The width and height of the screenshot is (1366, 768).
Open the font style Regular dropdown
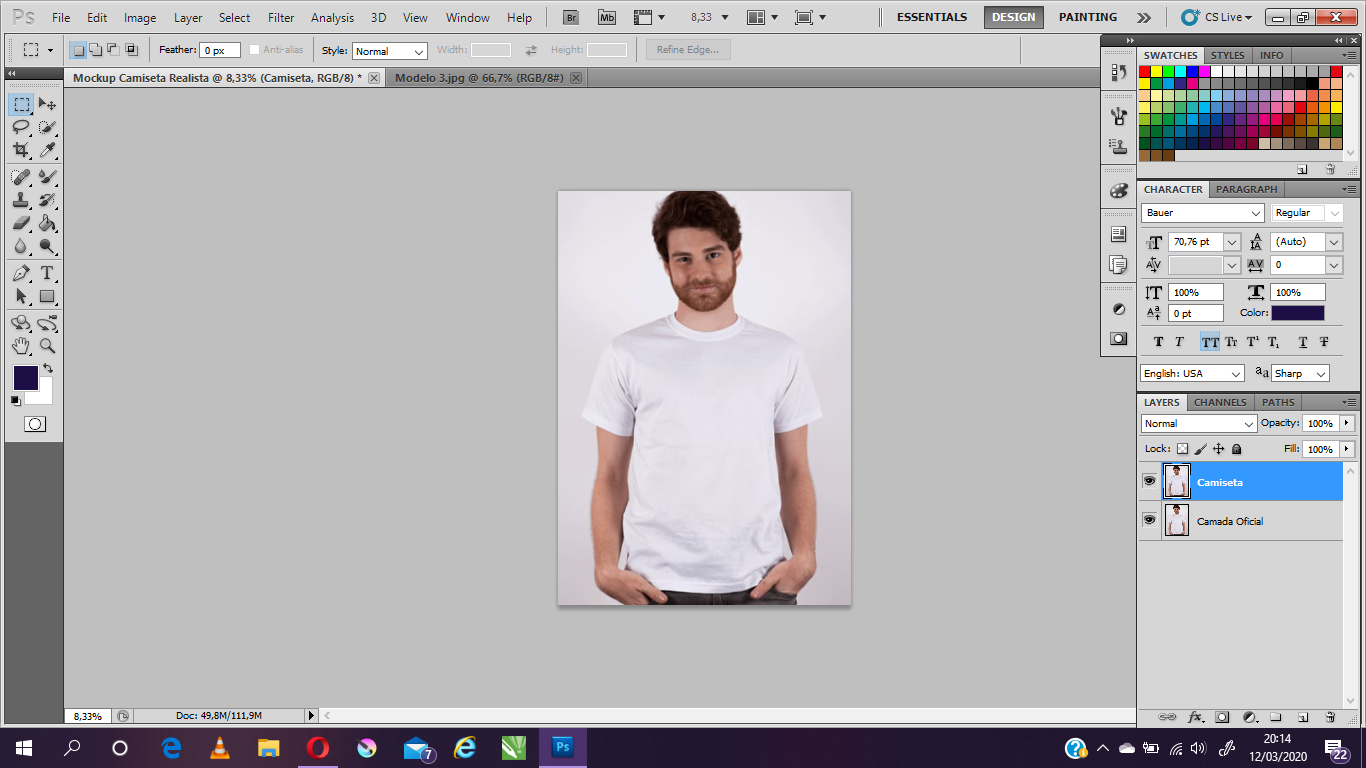click(x=1305, y=213)
